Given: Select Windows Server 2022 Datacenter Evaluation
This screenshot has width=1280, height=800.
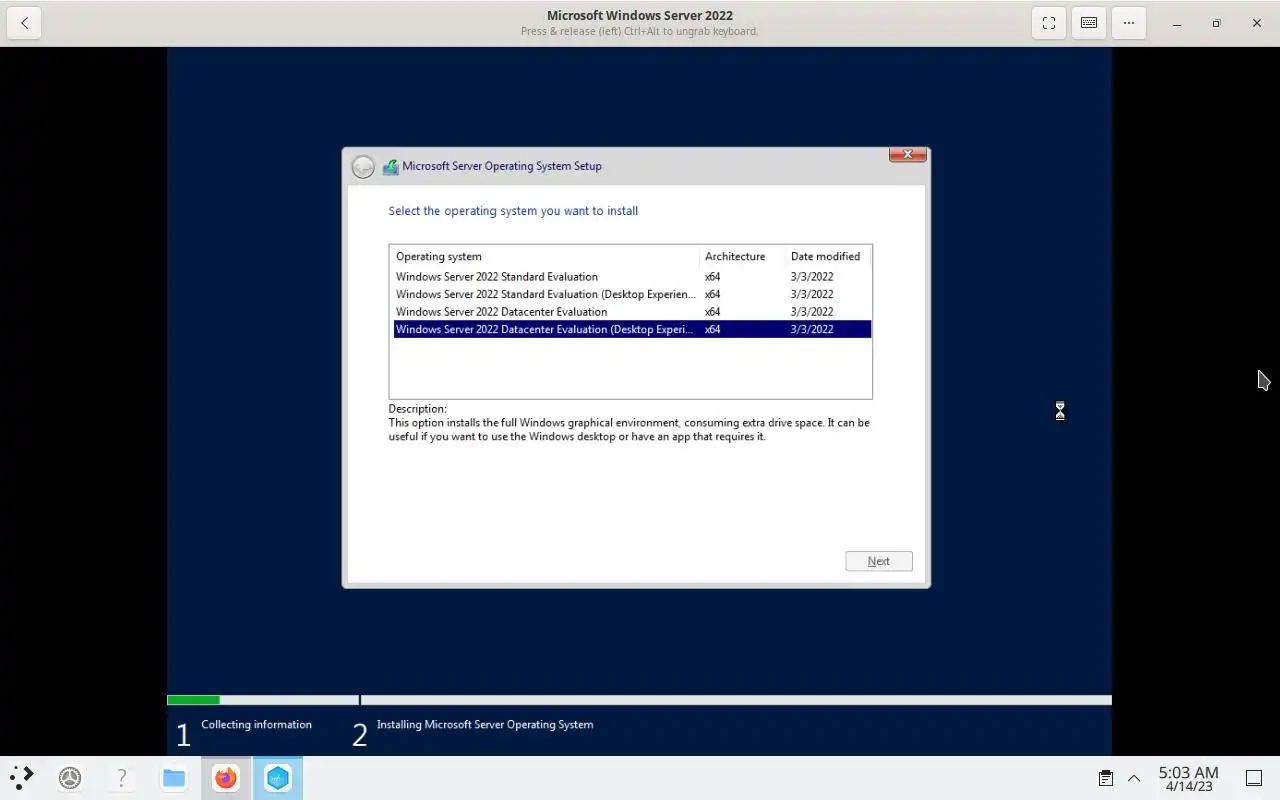Looking at the screenshot, I should [632, 312].
